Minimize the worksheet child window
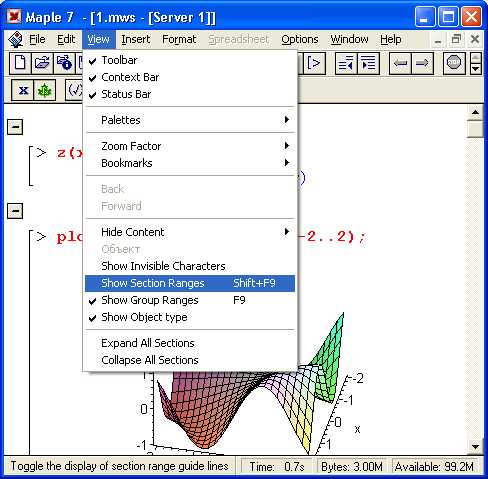The image size is (488, 479). (438, 40)
